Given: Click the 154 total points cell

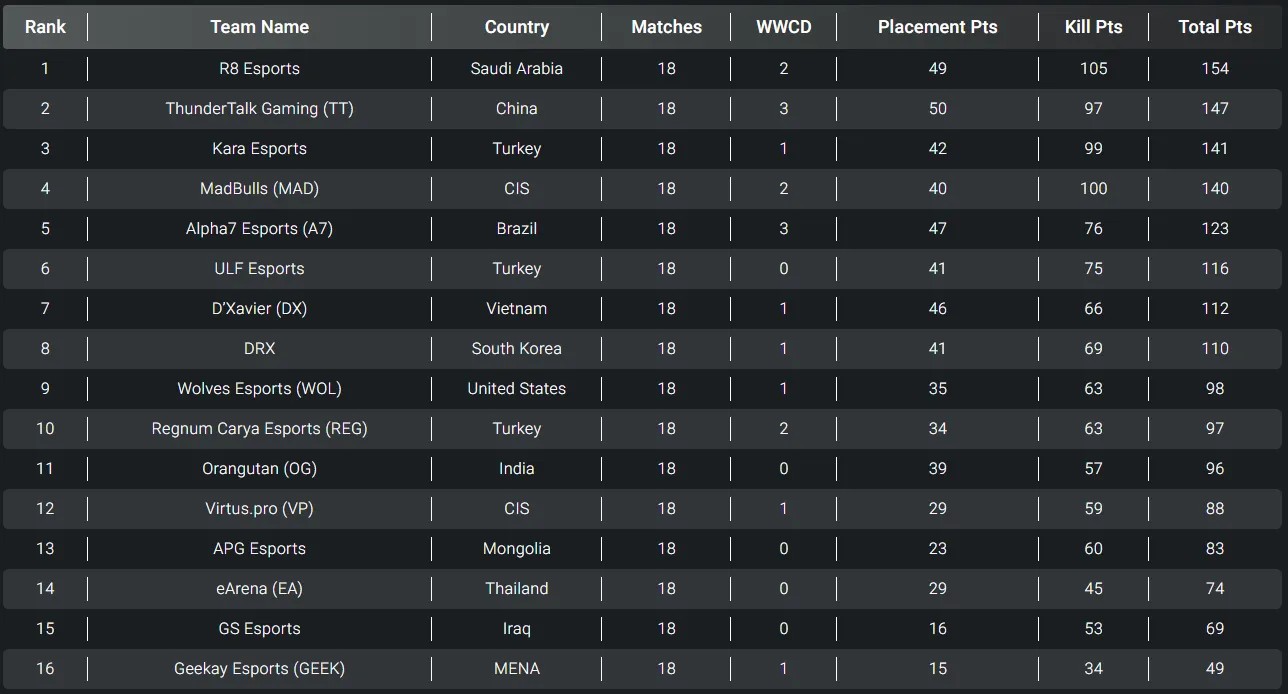Looking at the screenshot, I should tap(1215, 68).
